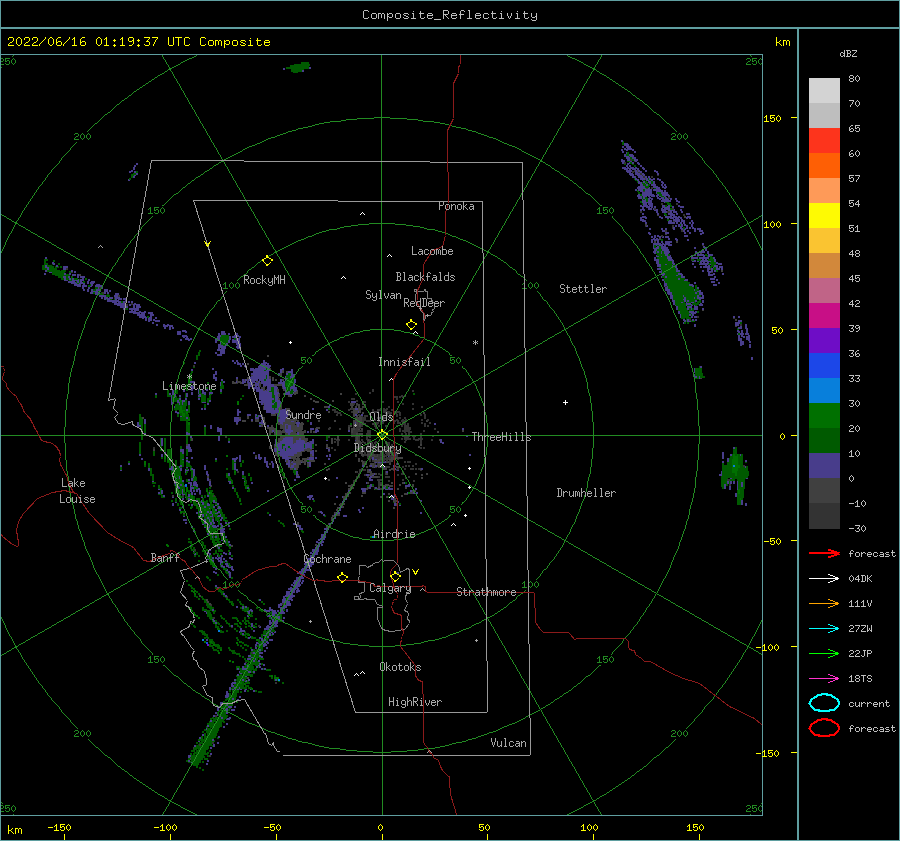Click the red forecast arrow in legend

[x=824, y=553]
